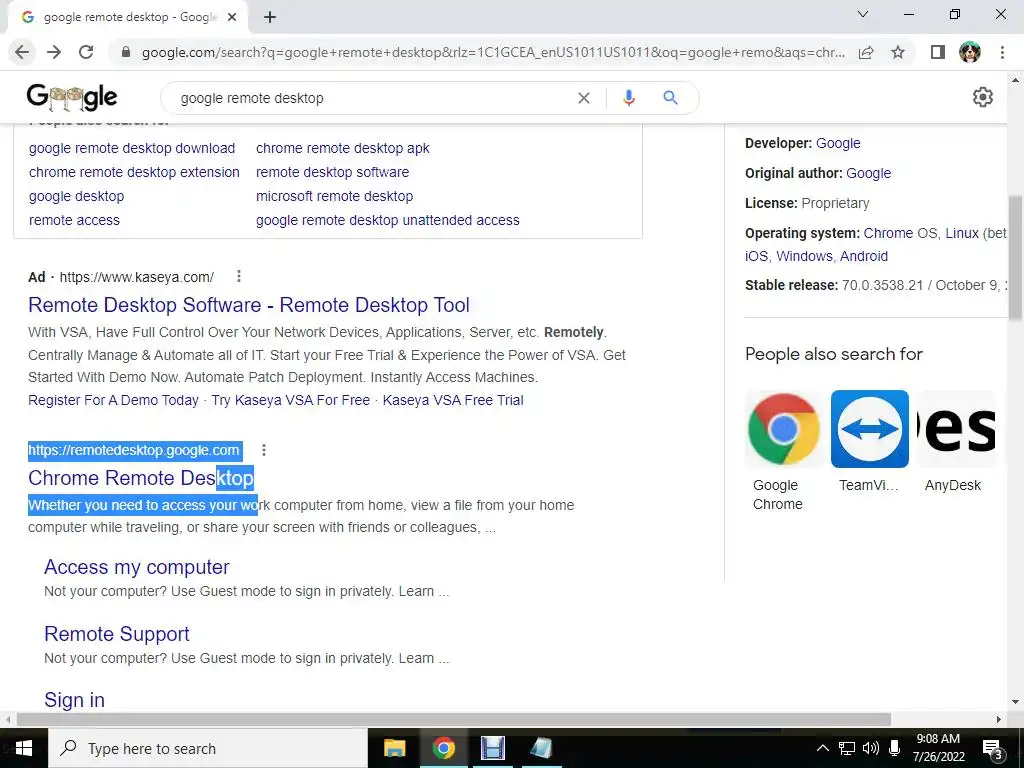The width and height of the screenshot is (1024, 768).
Task: Open 'chrome remote desktop extension' suggestion
Action: click(x=134, y=172)
